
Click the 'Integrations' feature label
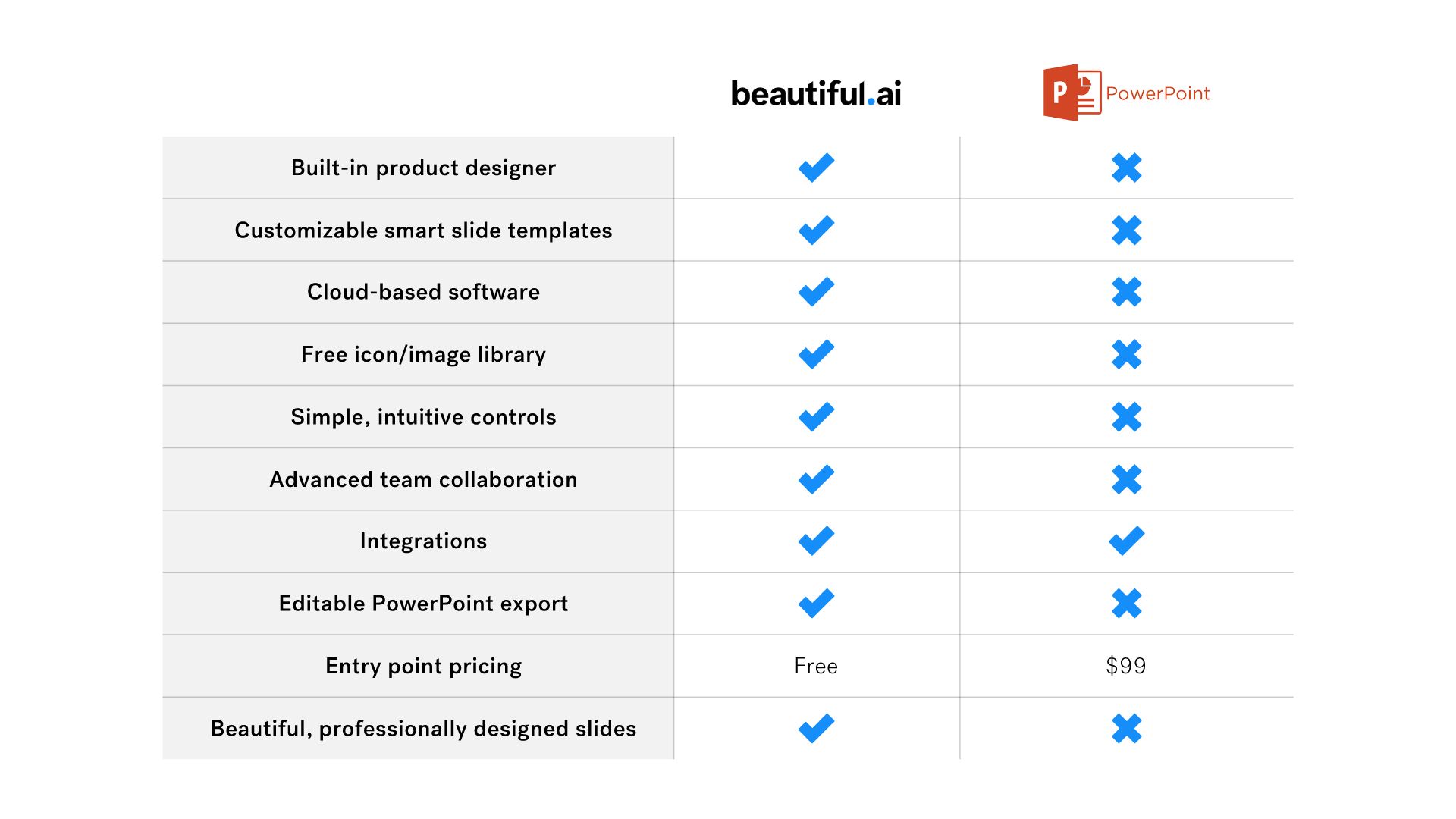click(x=423, y=541)
